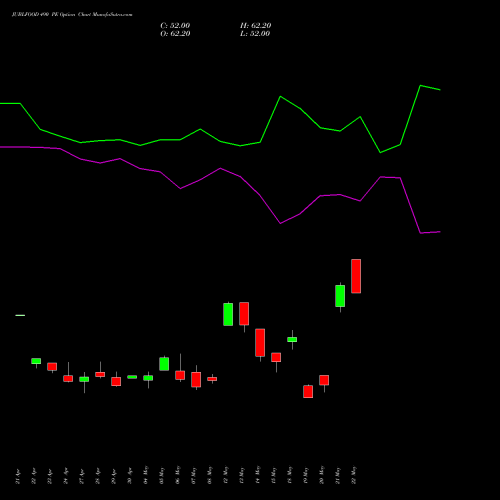The image size is (500, 500).
Task: Select the 29 Apr date label
Action: pyautogui.click(x=114, y=477)
